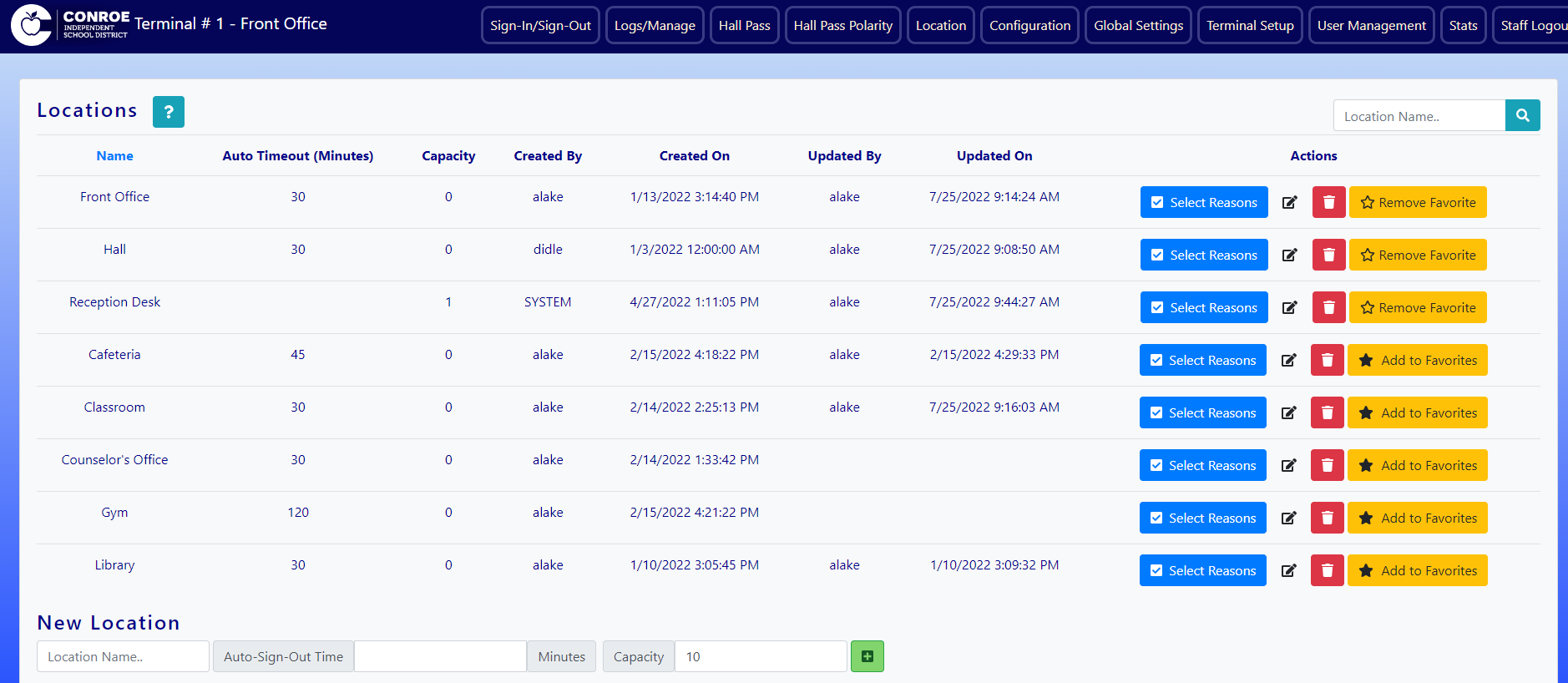Remove Front Office favorite

tap(1417, 203)
